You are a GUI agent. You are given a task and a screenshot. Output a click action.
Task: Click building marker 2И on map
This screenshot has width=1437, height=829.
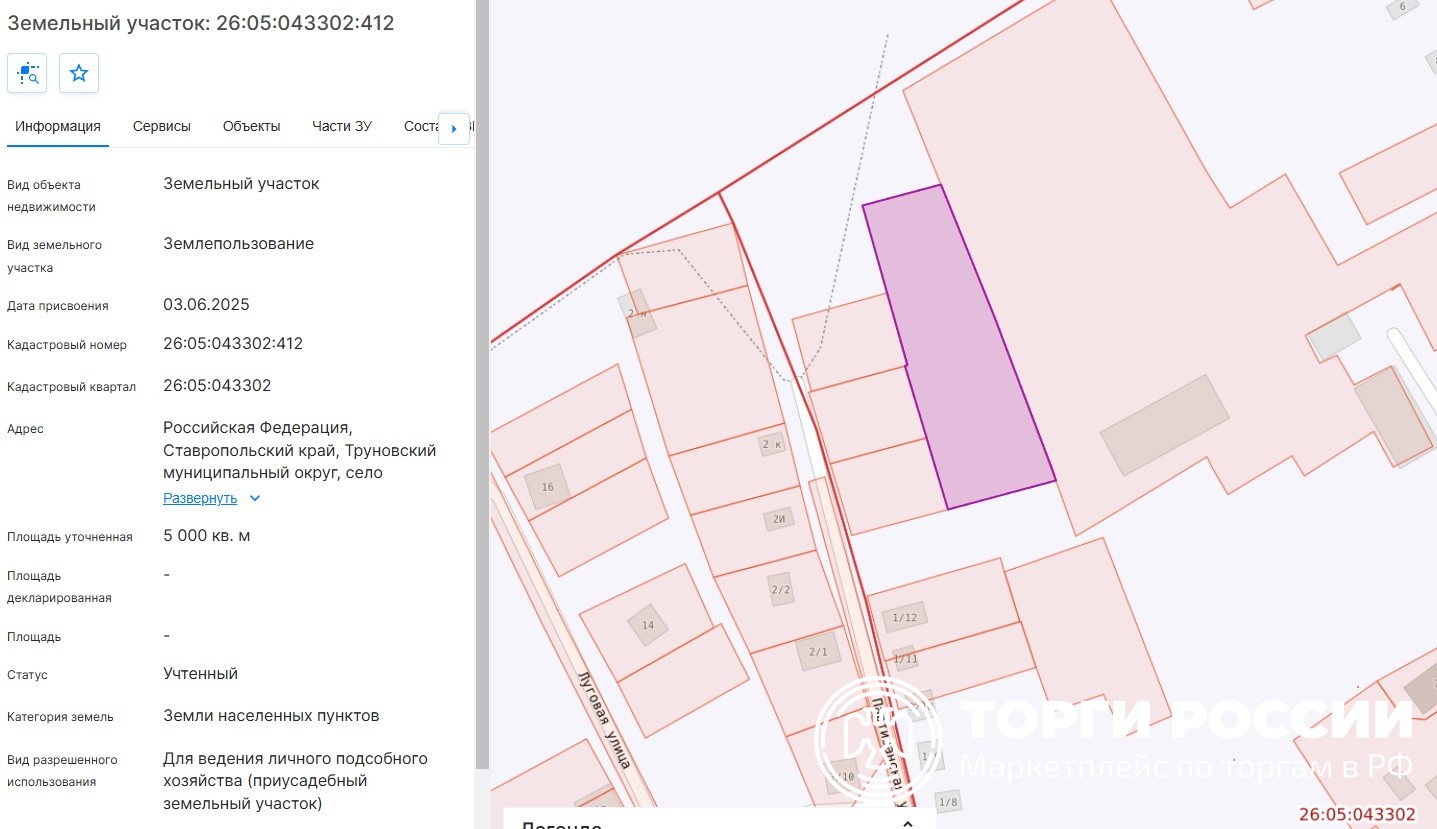point(779,518)
